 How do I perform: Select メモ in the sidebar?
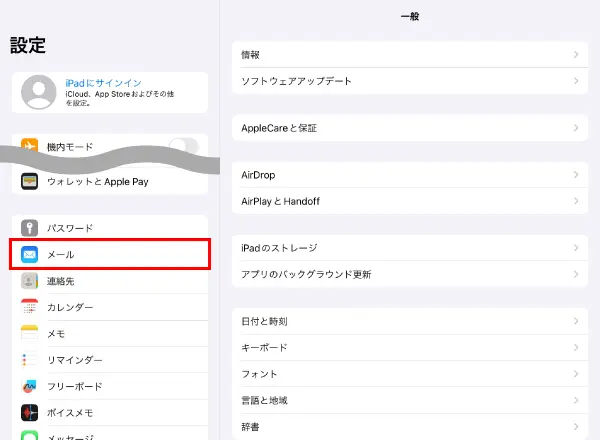(110, 334)
